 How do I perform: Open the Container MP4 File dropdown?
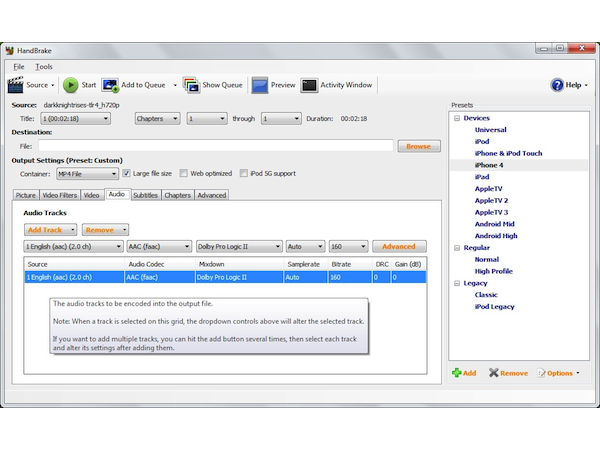pyautogui.click(x=87, y=174)
